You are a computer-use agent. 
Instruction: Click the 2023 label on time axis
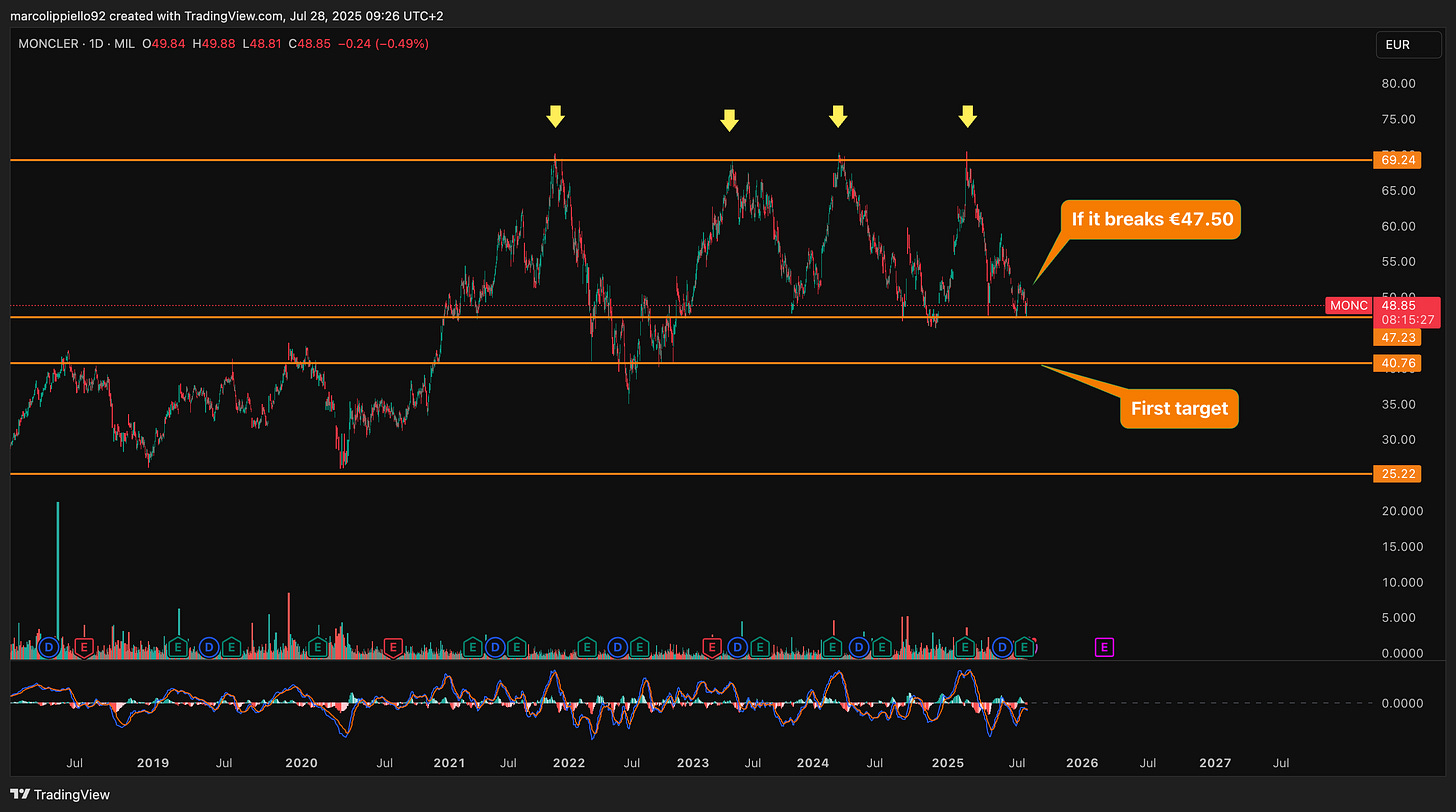click(692, 762)
